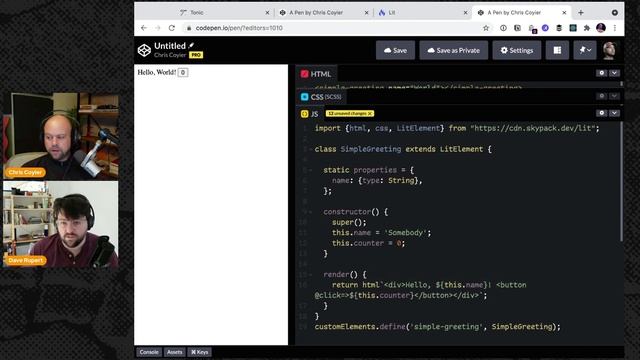The width and height of the screenshot is (640, 360).
Task: Open CSS editor settings gear
Action: pos(602,96)
